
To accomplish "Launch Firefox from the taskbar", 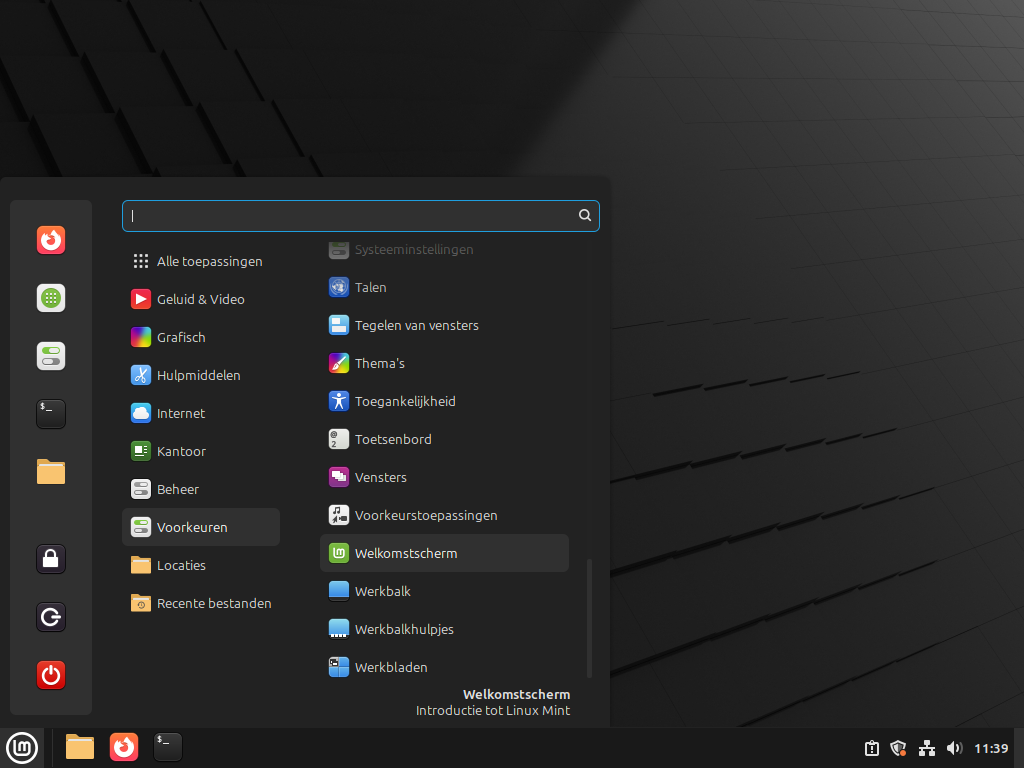I will 124,747.
